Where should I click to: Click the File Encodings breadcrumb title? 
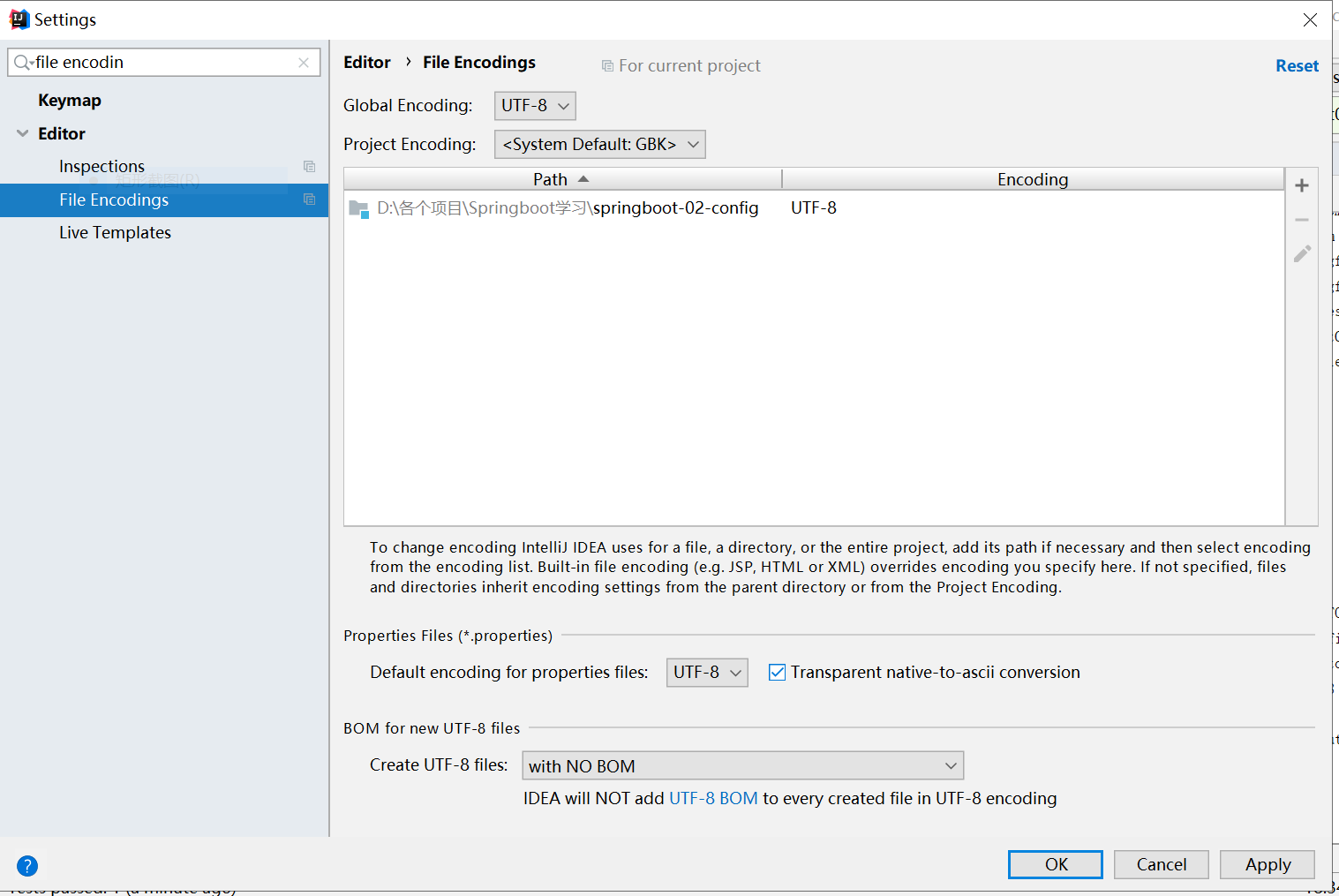tap(479, 62)
